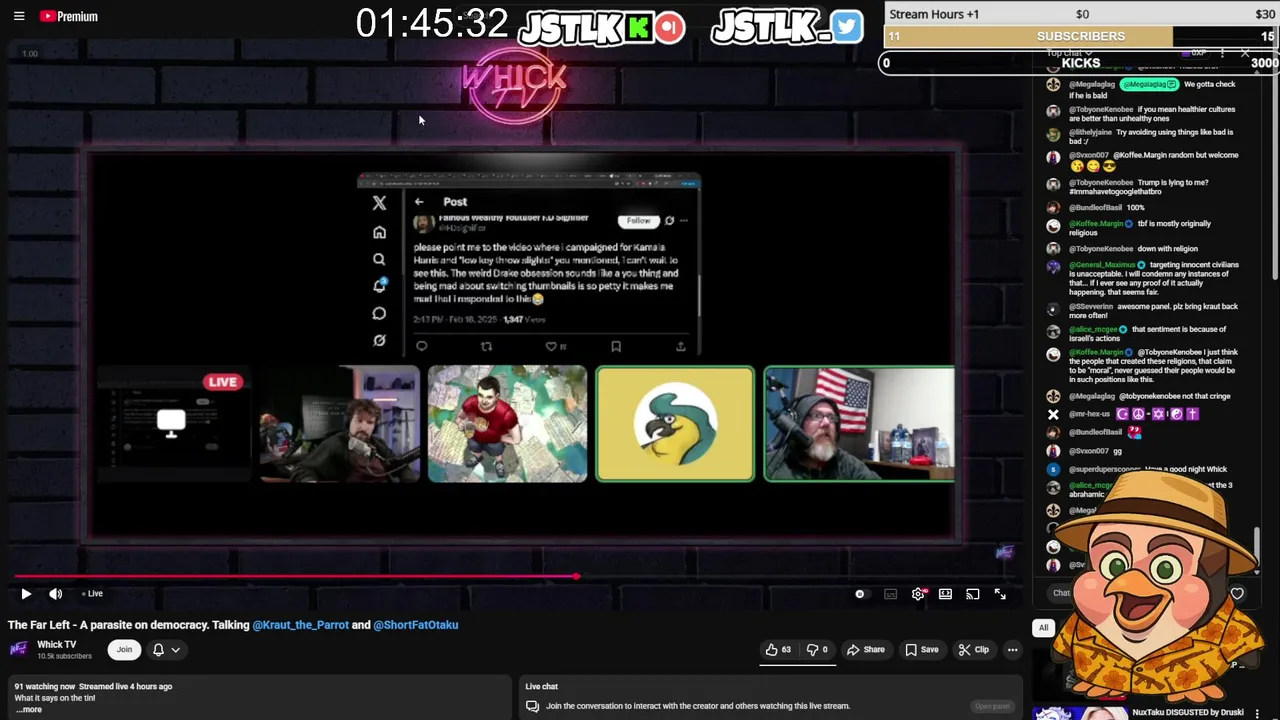Image resolution: width=1280 pixels, height=720 pixels.
Task: Select the Chat tab below the chat
Action: pyautogui.click(x=1061, y=593)
